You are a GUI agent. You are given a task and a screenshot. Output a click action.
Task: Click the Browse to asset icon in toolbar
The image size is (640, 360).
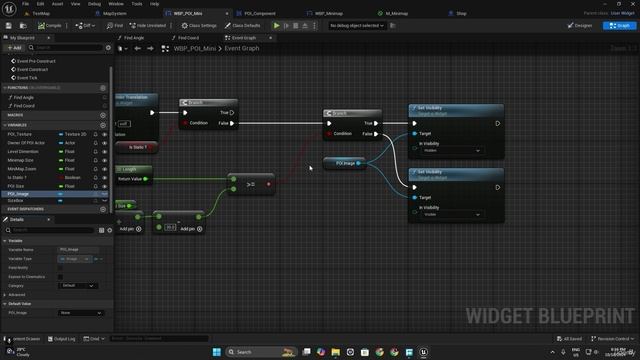coord(23,26)
